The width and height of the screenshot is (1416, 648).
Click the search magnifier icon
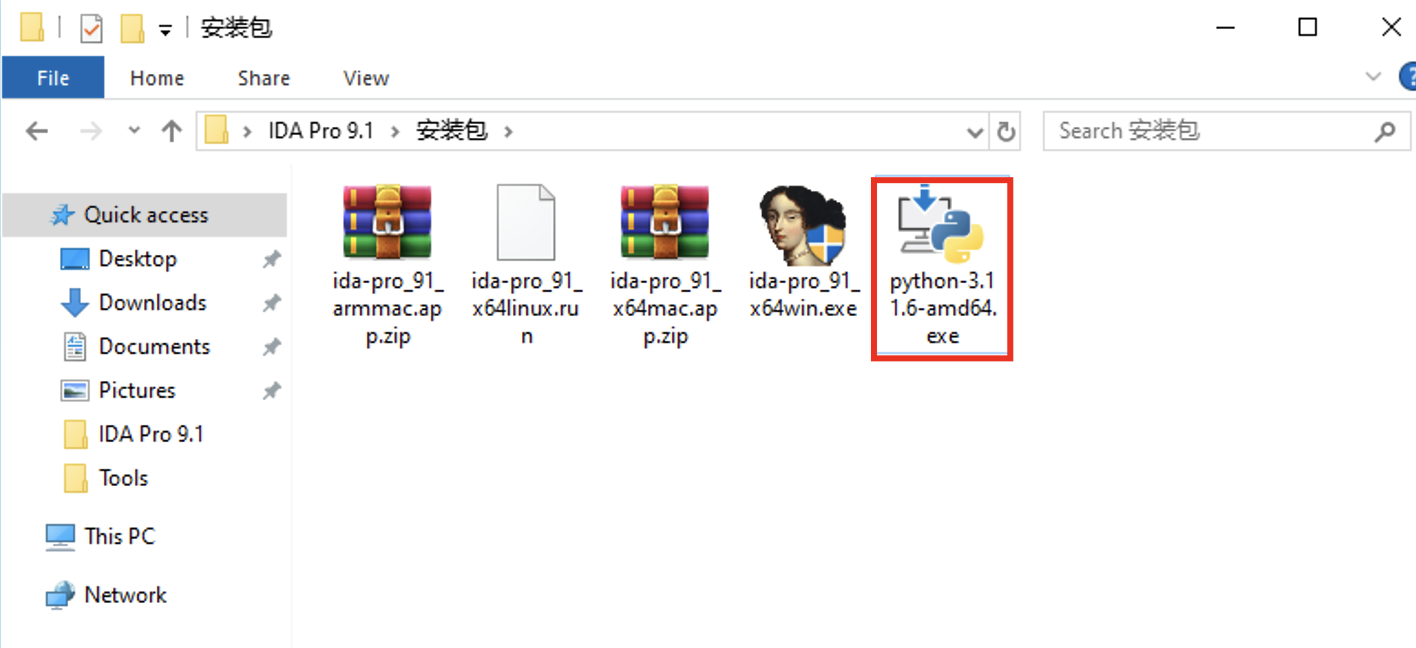pos(1385,131)
